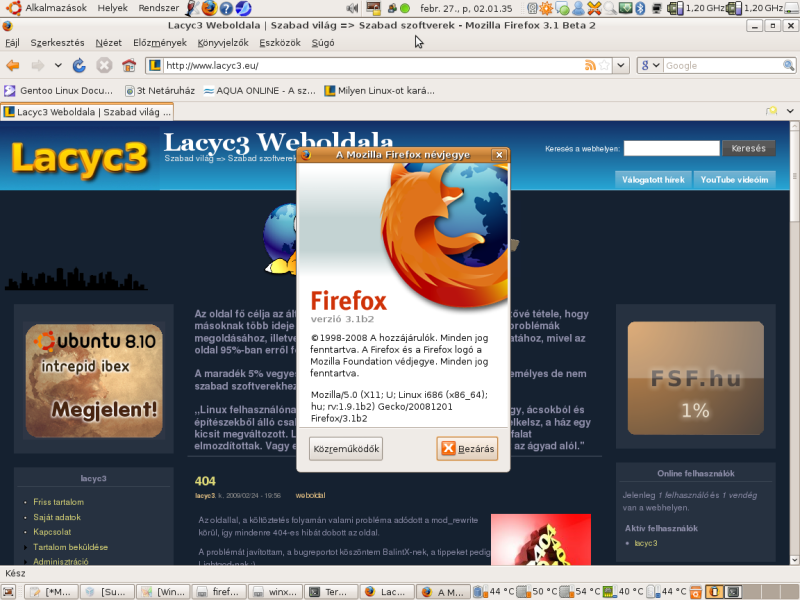800x600 pixels.
Task: Open the Ubuntu logo main menu
Action: (x=14, y=8)
